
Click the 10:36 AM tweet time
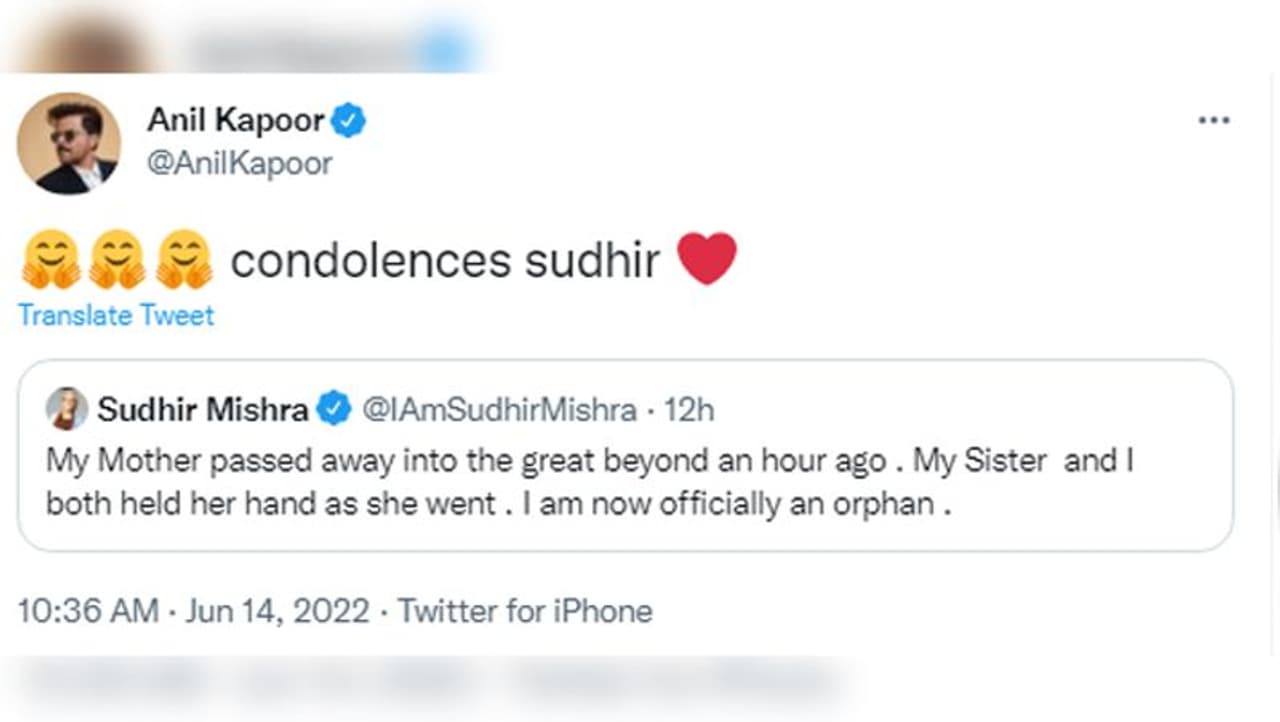pyautogui.click(x=88, y=611)
